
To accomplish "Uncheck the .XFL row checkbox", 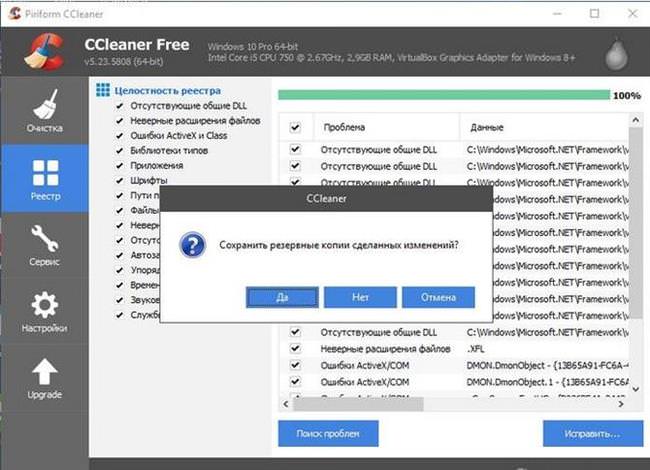I will 295,348.
